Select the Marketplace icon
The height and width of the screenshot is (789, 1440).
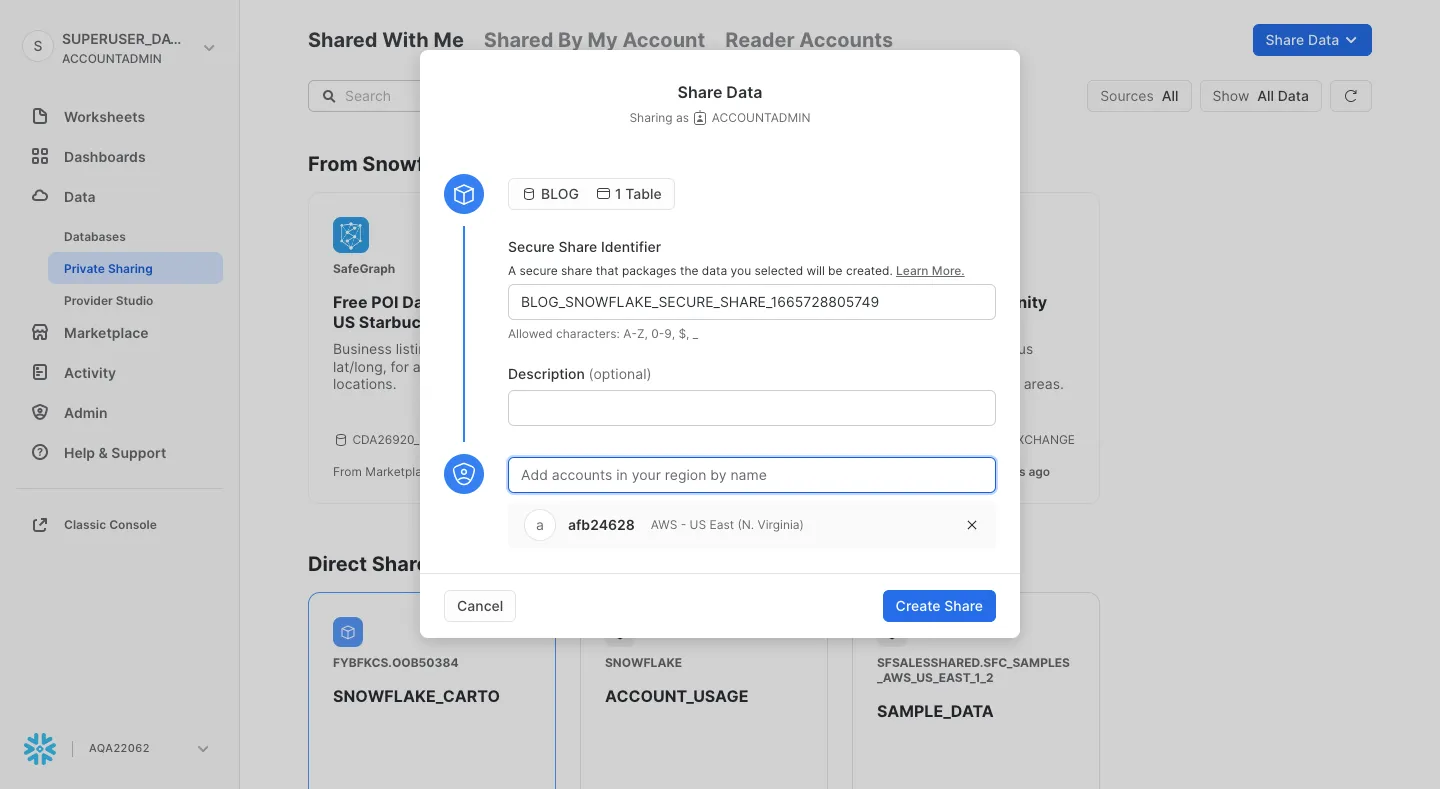pyautogui.click(x=40, y=333)
